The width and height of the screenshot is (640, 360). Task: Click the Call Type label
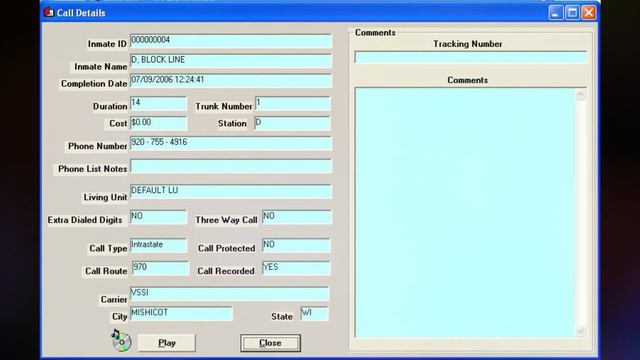pos(108,249)
